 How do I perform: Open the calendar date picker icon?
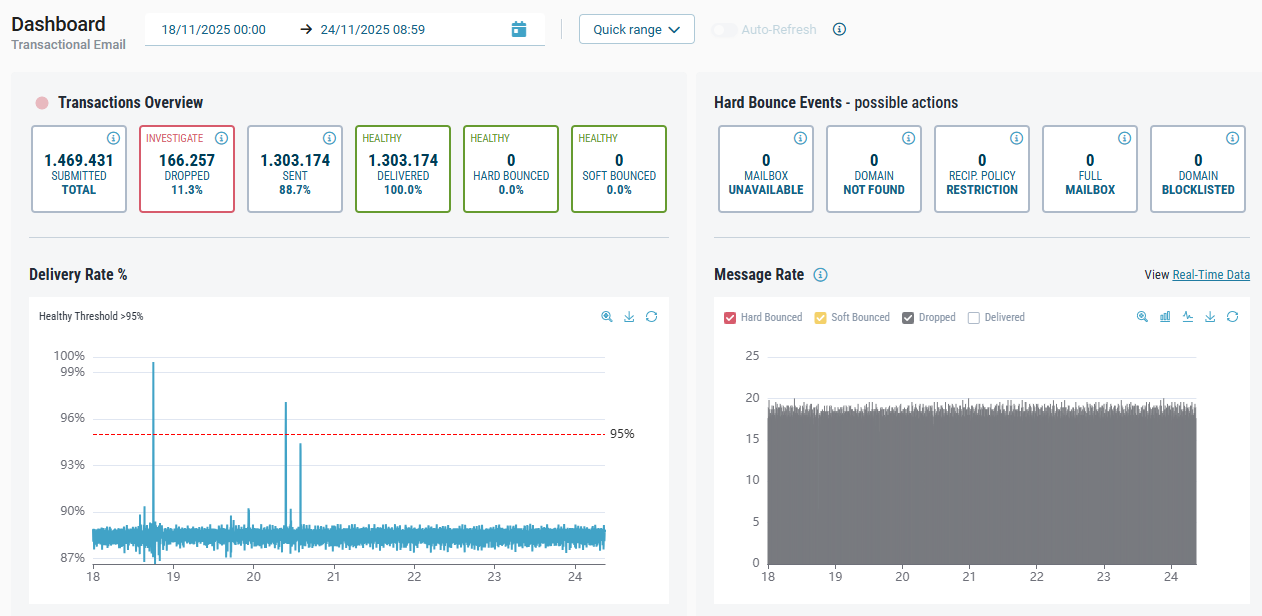point(518,29)
